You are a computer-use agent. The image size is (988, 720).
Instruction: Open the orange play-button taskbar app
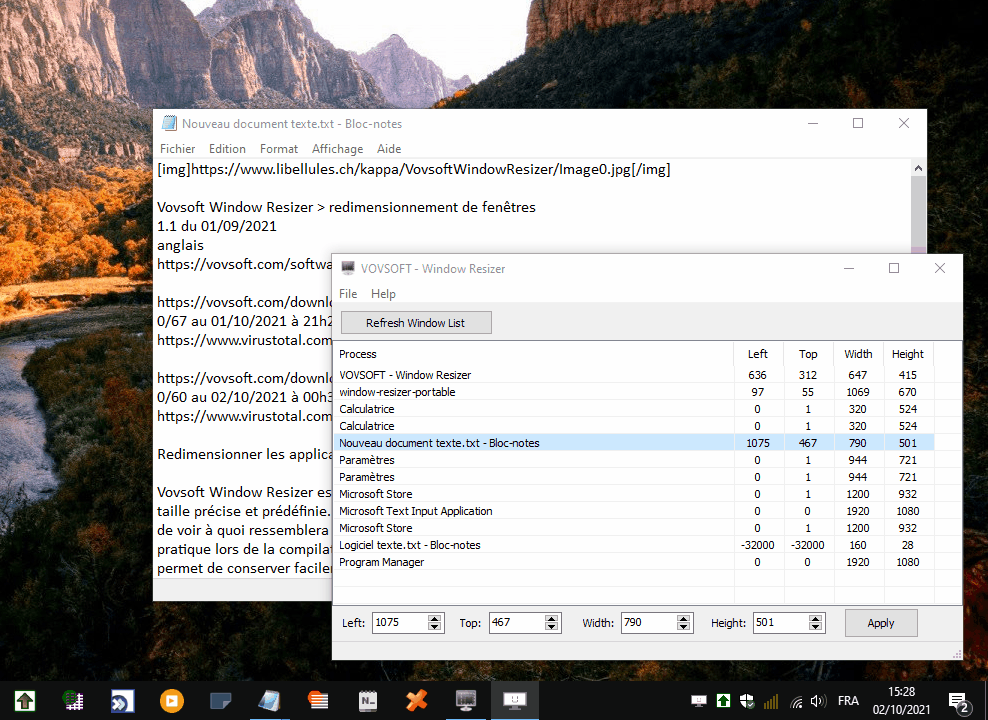[x=171, y=700]
